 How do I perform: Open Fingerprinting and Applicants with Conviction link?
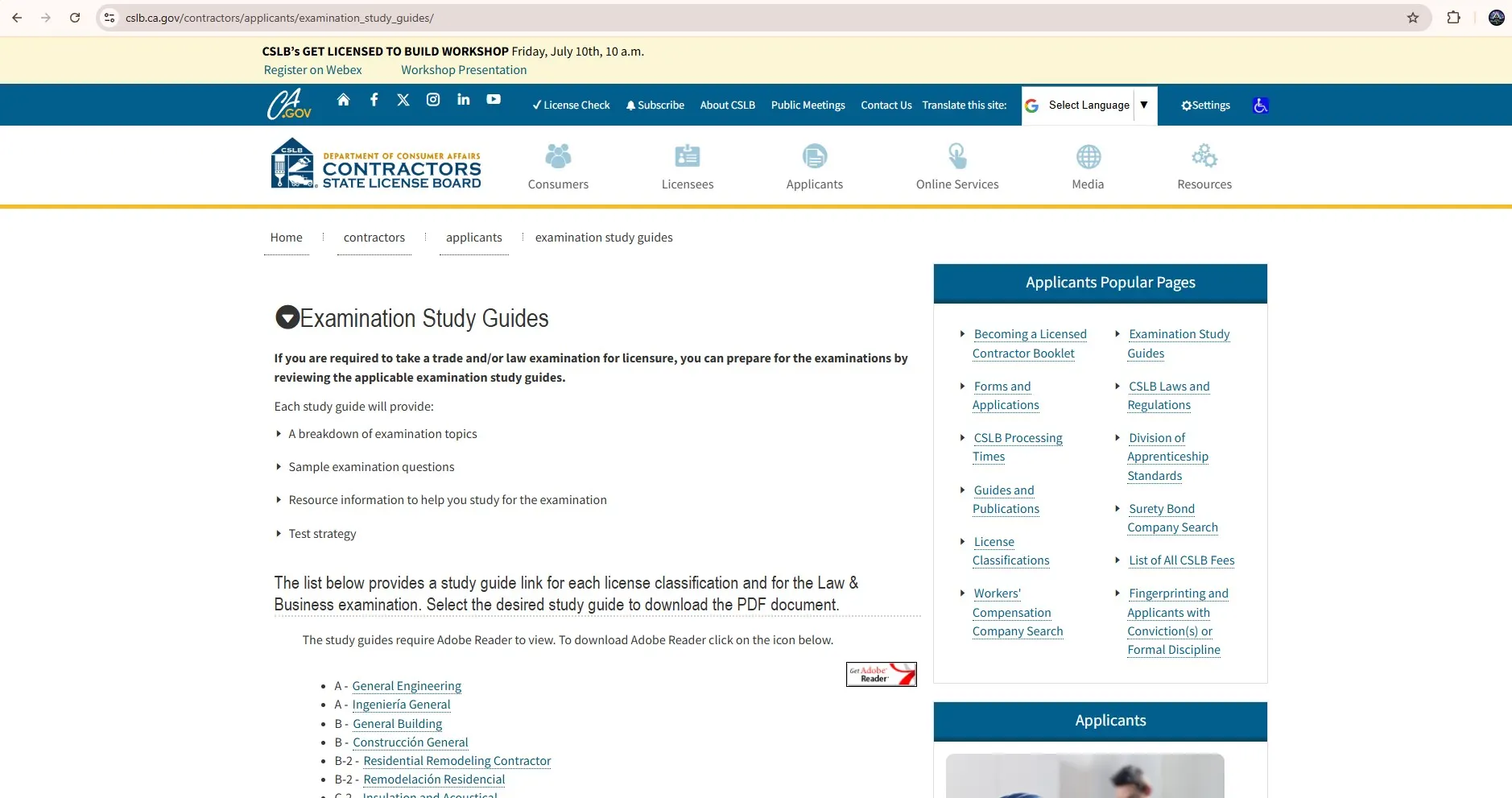click(1178, 622)
